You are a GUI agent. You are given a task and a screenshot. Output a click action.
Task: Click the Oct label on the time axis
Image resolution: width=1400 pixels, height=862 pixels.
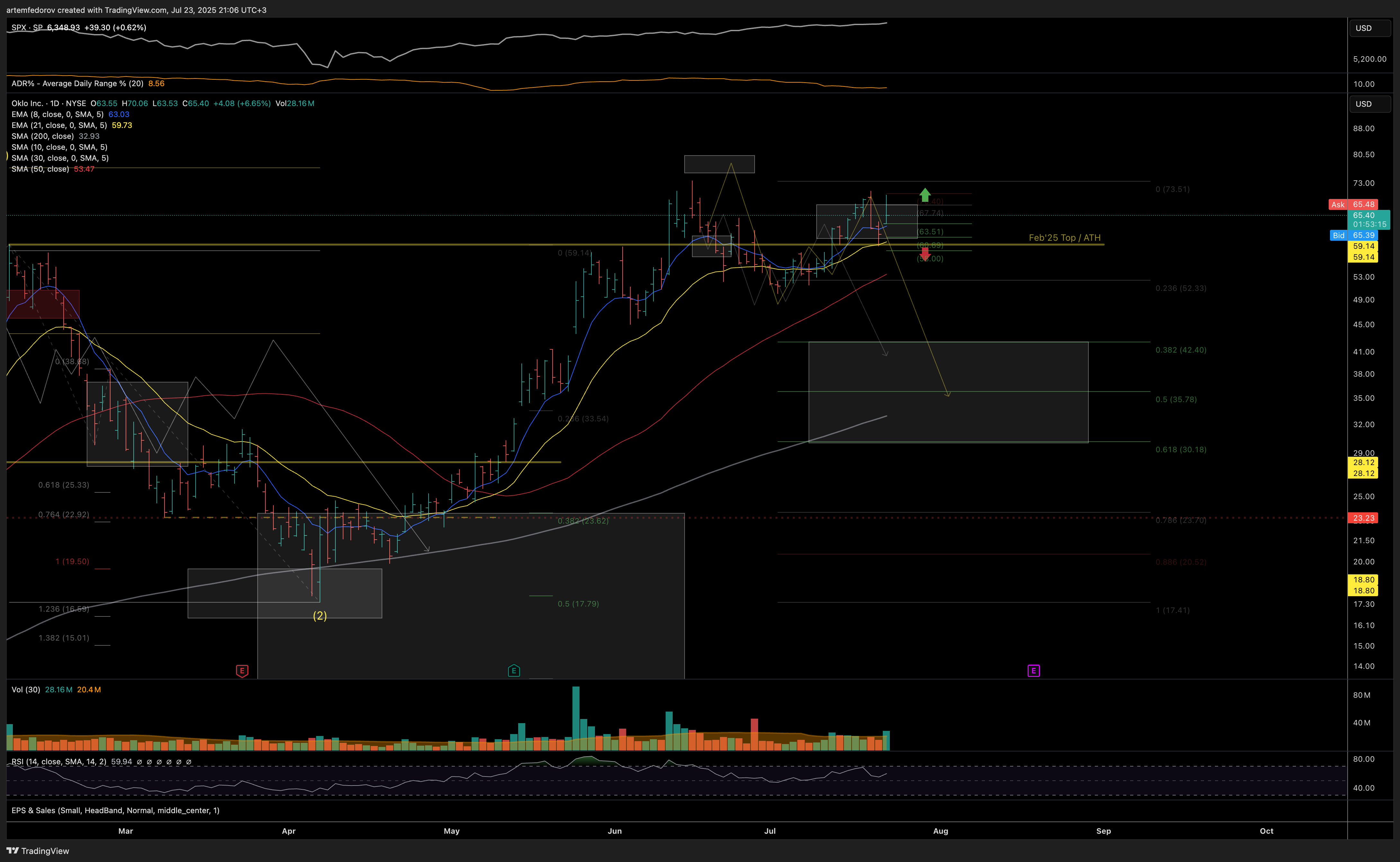1267,831
